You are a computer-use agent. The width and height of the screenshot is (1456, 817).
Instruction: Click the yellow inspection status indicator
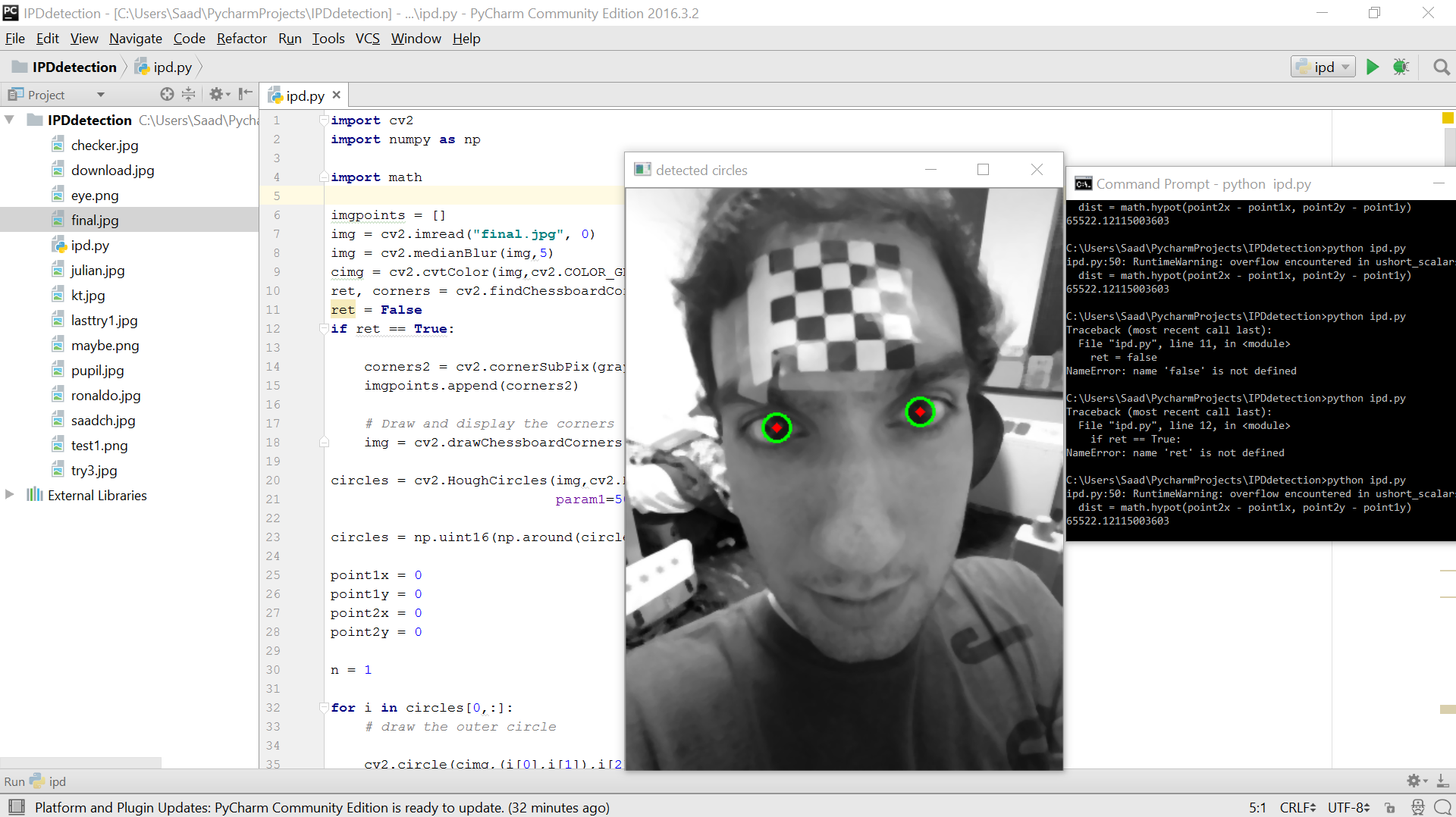1447,118
